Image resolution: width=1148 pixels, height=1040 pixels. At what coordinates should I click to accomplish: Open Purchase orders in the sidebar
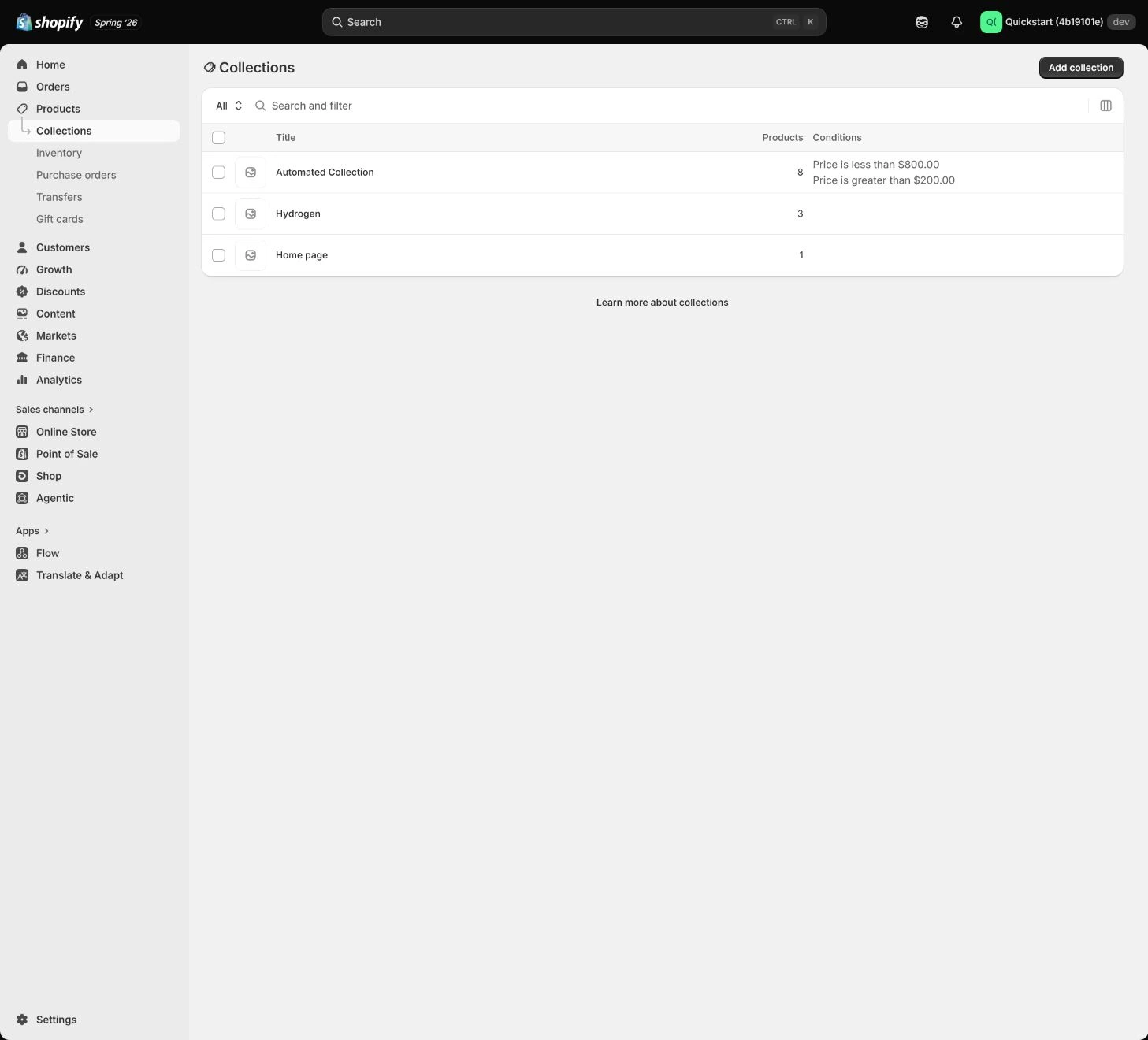point(76,175)
